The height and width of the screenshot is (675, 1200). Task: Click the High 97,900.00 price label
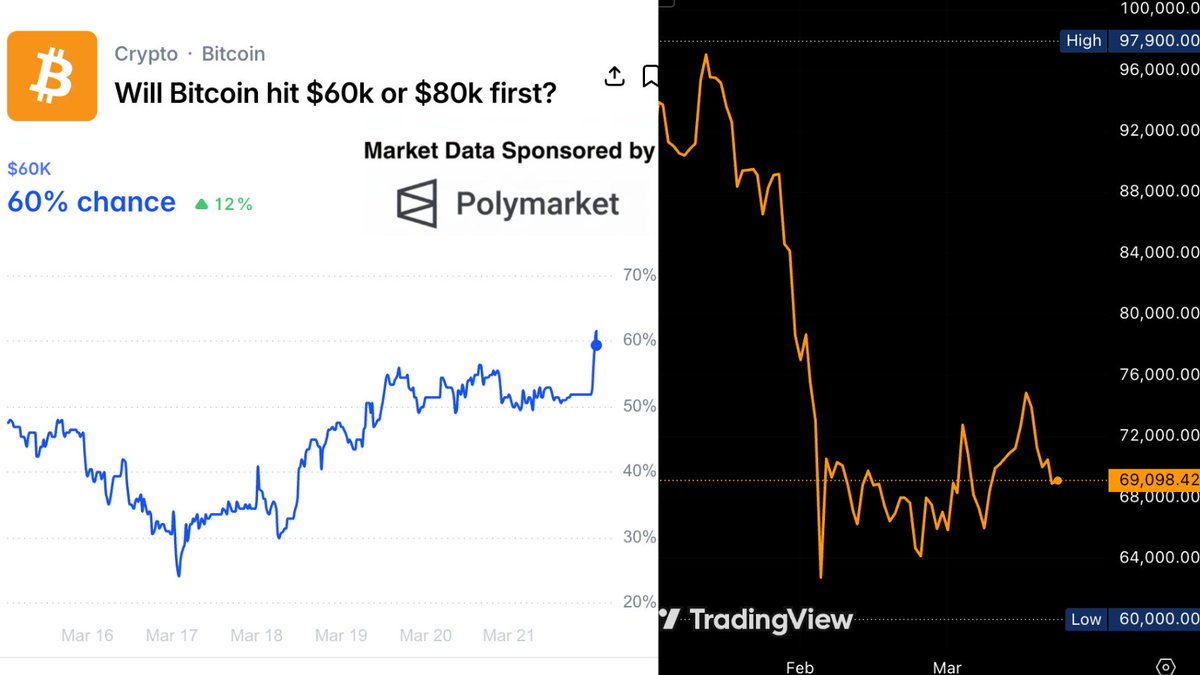click(x=1130, y=41)
